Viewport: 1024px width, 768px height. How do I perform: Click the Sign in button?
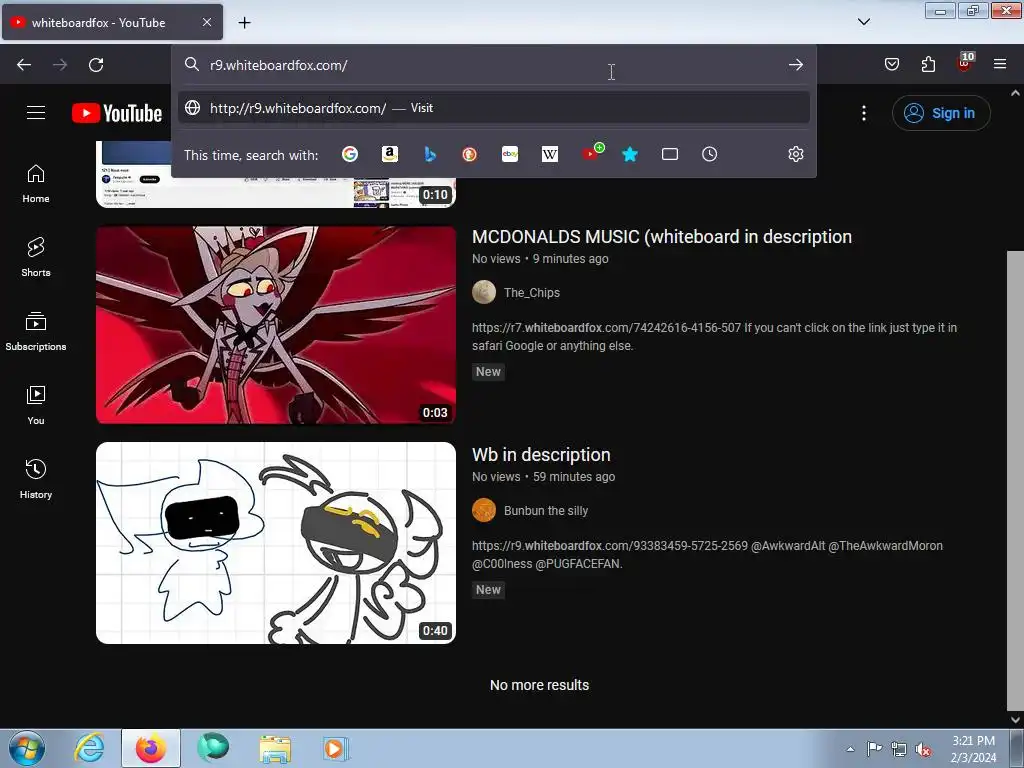[941, 113]
